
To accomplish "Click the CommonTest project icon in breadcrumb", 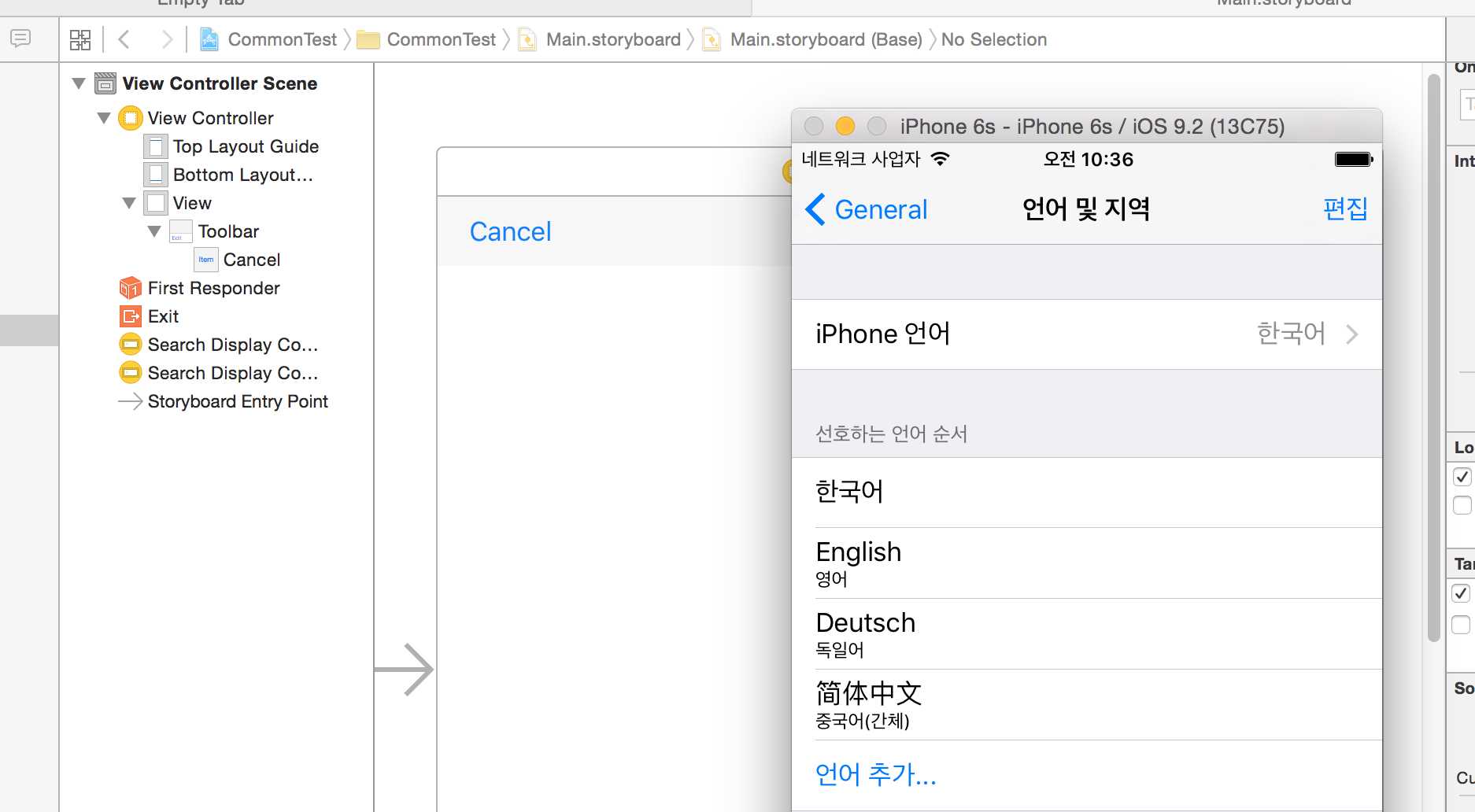I will coord(209,39).
